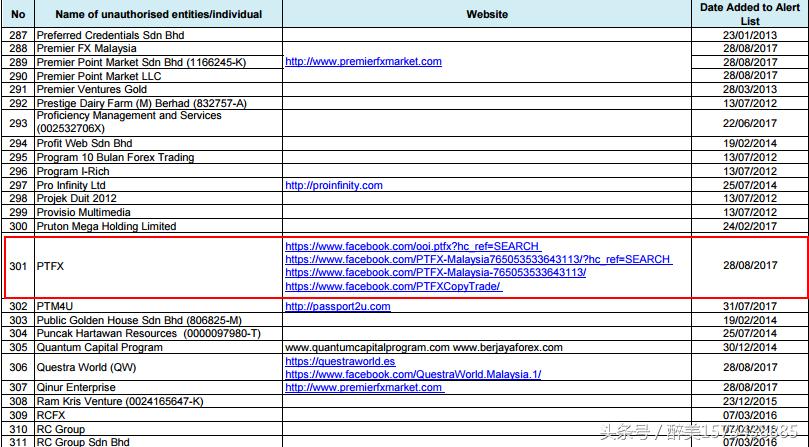The height and width of the screenshot is (447, 809).
Task: Open the PTFX-Malaysia-765053533643113/ Facebook link
Action: 435,272
